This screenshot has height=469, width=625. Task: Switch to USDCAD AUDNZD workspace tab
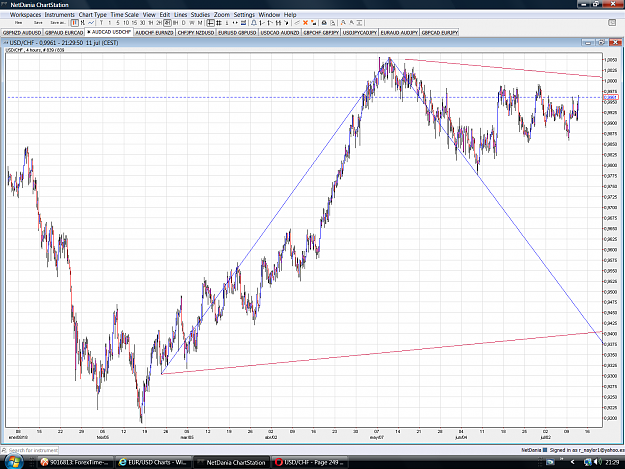[x=280, y=33]
